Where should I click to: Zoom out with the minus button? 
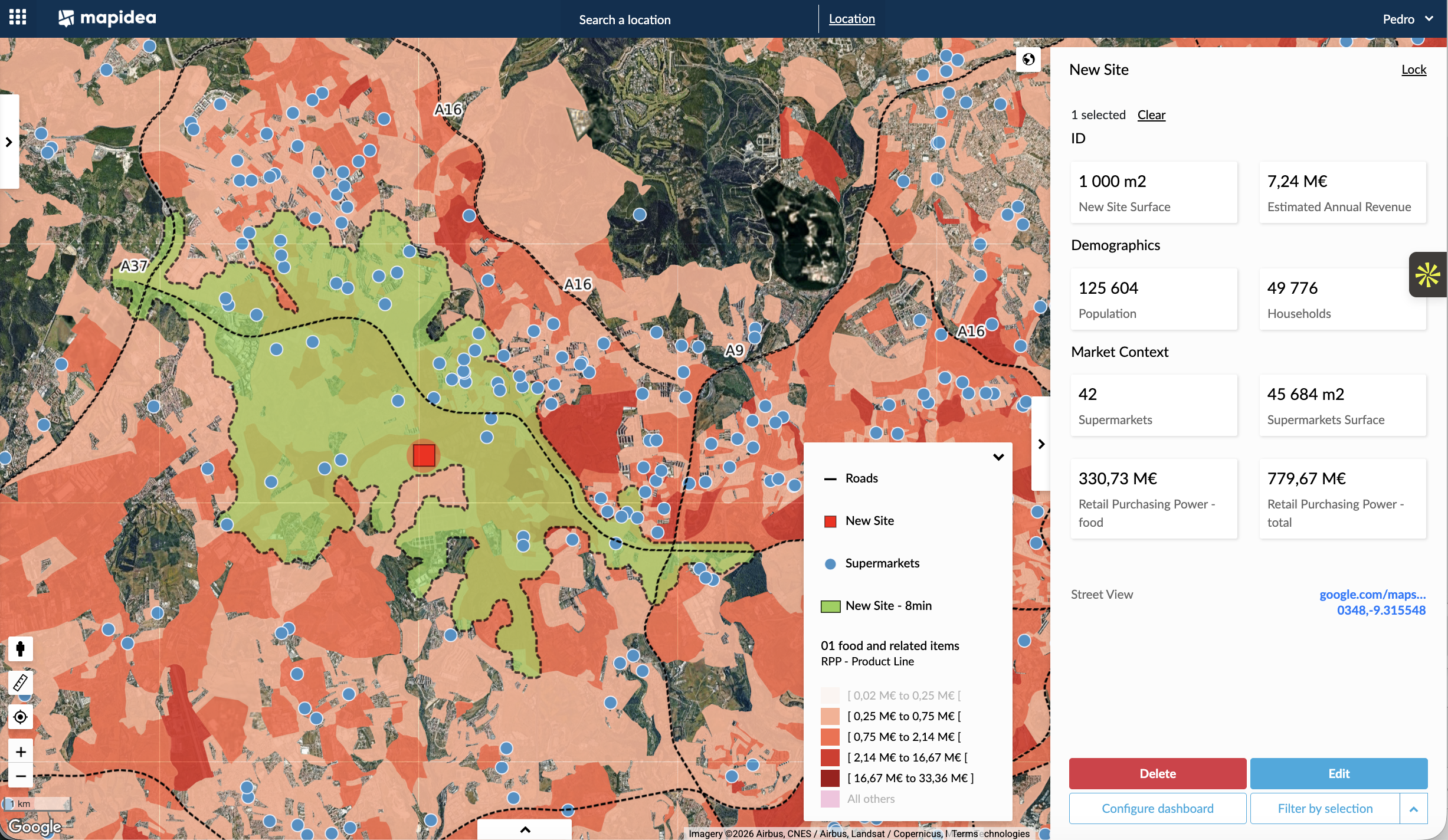click(21, 776)
